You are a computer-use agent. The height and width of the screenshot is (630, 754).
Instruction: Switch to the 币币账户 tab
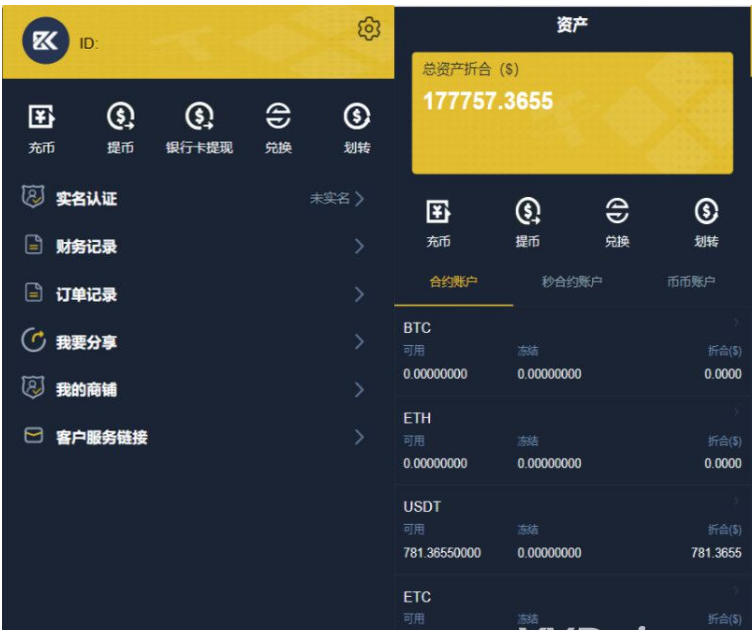[x=691, y=282]
